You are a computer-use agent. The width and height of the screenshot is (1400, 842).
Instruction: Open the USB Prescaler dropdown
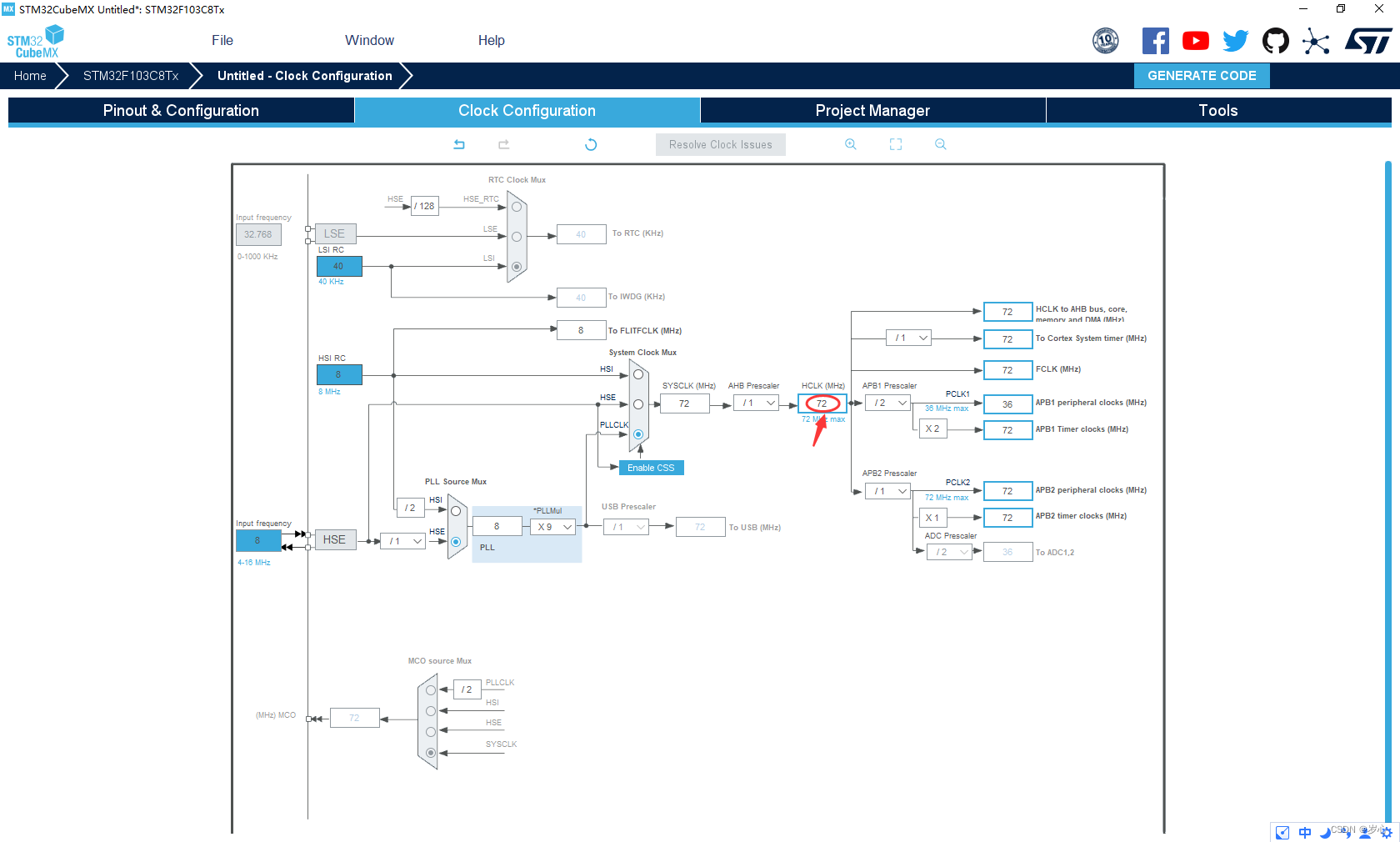click(627, 527)
